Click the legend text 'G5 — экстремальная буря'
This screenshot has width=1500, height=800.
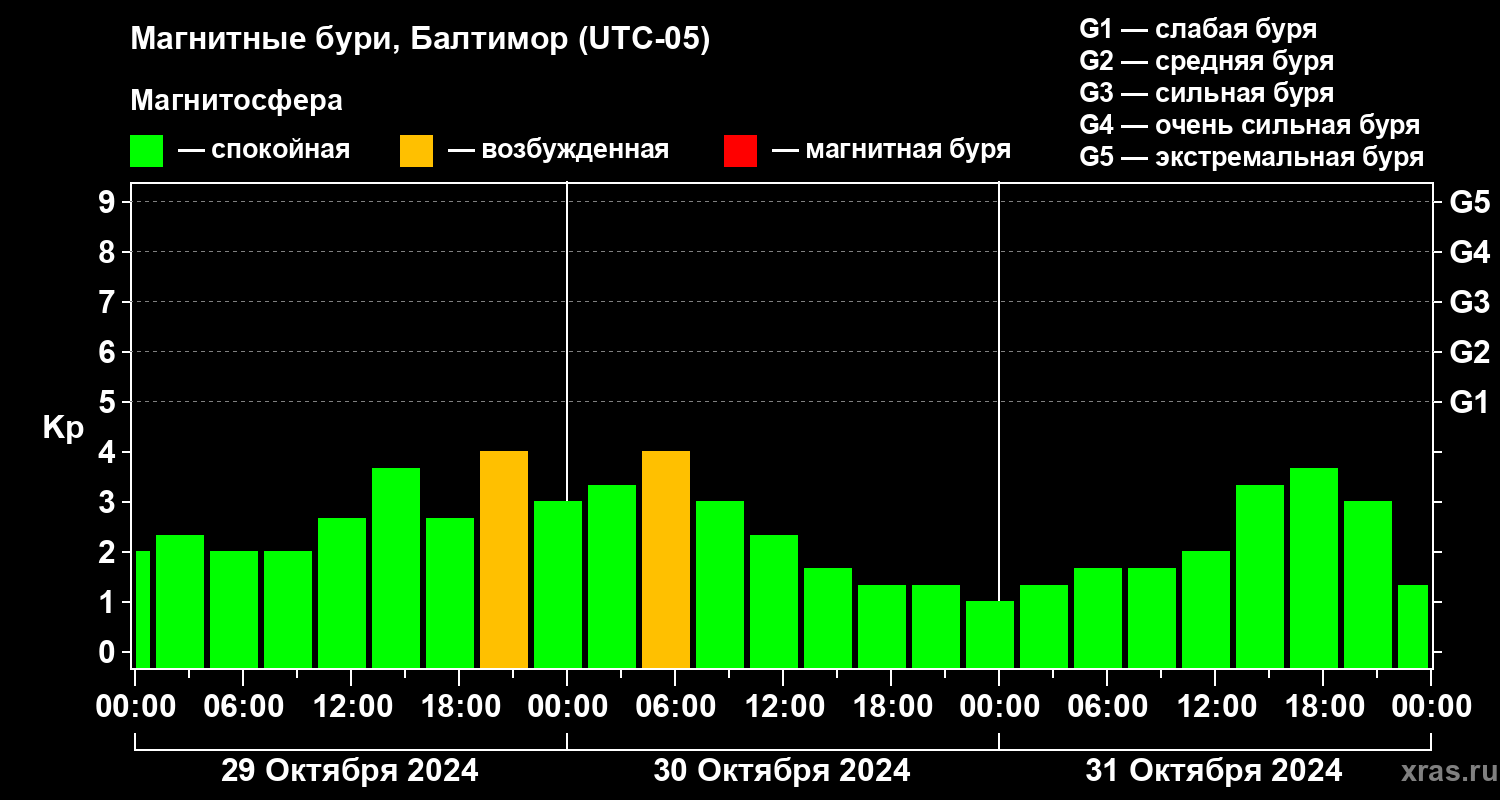click(x=1252, y=158)
